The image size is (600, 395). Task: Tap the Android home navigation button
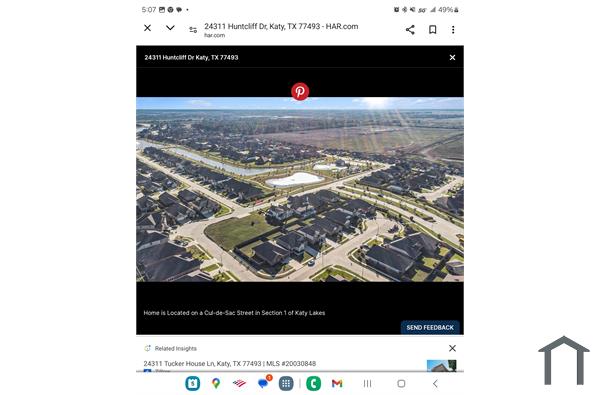click(401, 383)
